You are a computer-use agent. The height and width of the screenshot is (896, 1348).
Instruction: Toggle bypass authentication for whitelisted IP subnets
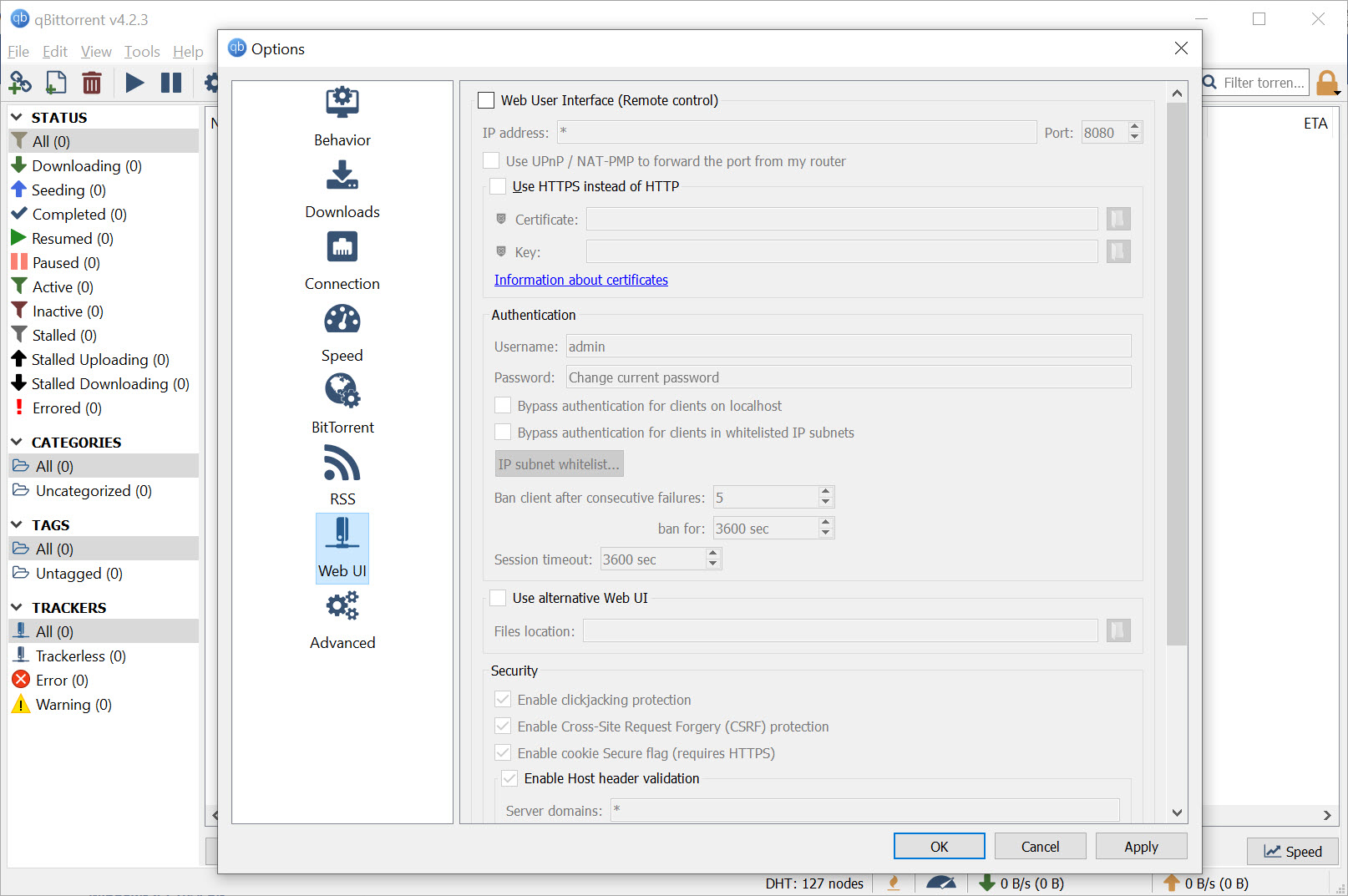click(x=503, y=432)
